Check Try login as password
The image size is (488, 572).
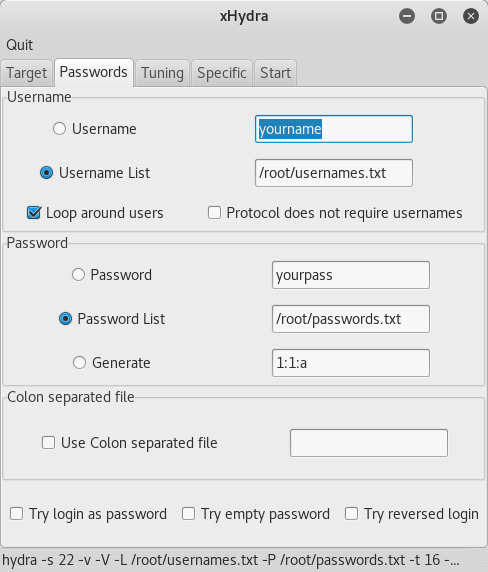[x=16, y=514]
